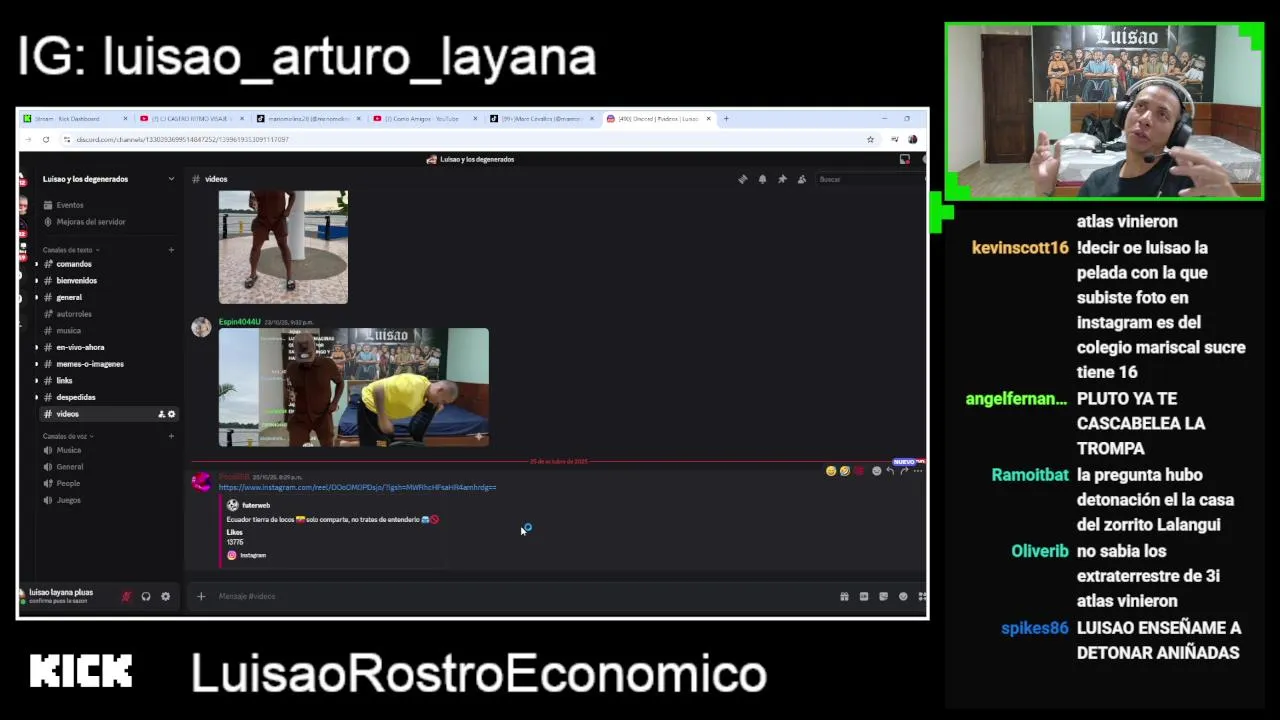Reply to the hovered message
The image size is (1280, 720).
click(x=890, y=470)
